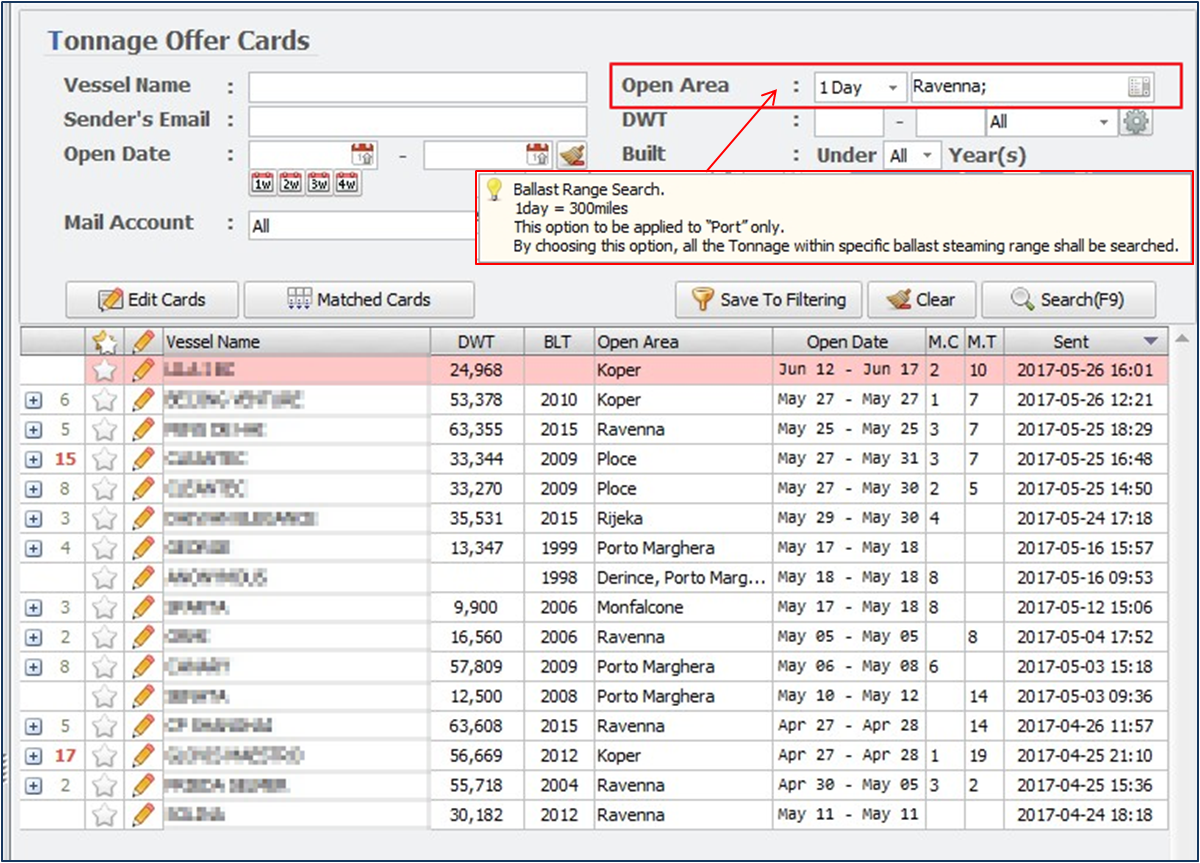Expand the row with 15 related cards

(x=33, y=460)
